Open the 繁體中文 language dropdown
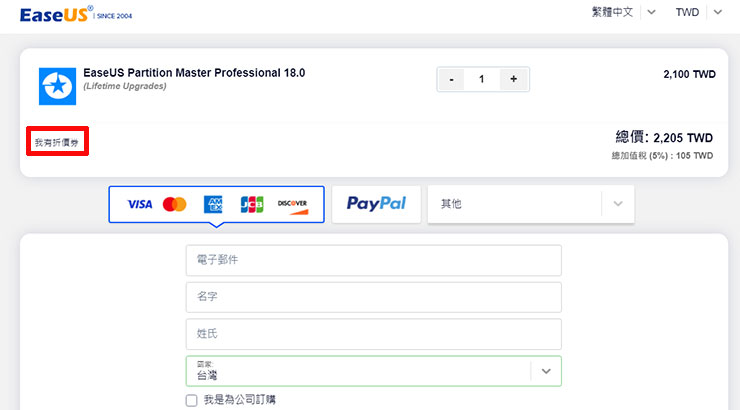Image resolution: width=740 pixels, height=410 pixels. 623,12
